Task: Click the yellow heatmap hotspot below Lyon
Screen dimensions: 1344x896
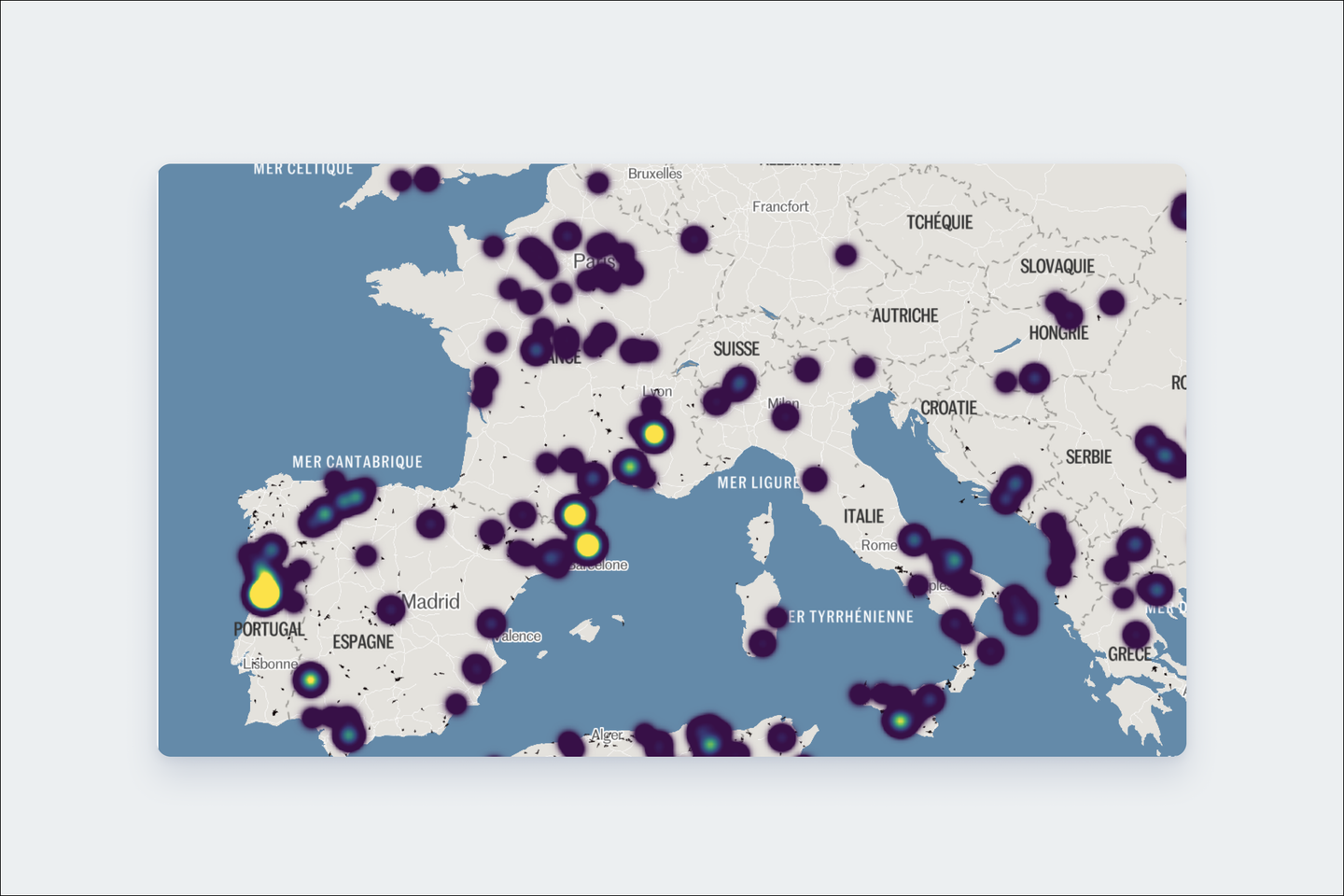Action: (x=654, y=434)
